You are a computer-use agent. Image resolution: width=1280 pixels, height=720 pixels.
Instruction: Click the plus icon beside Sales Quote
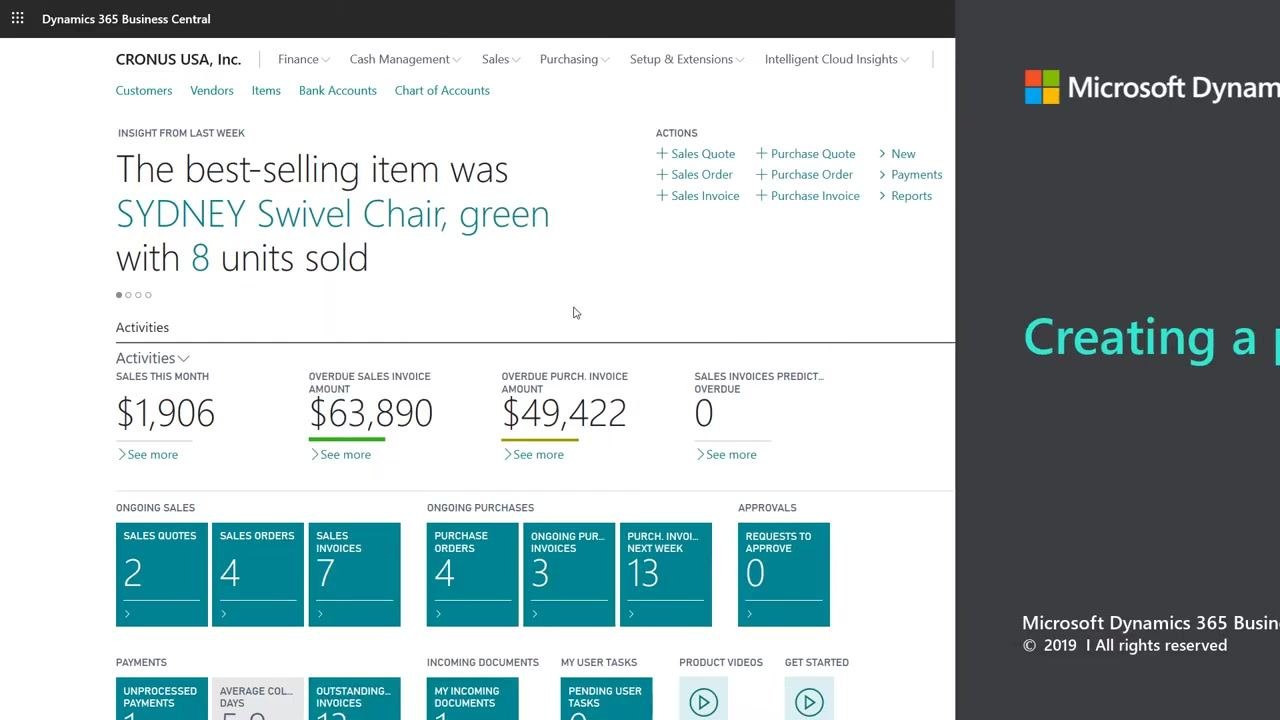point(661,153)
